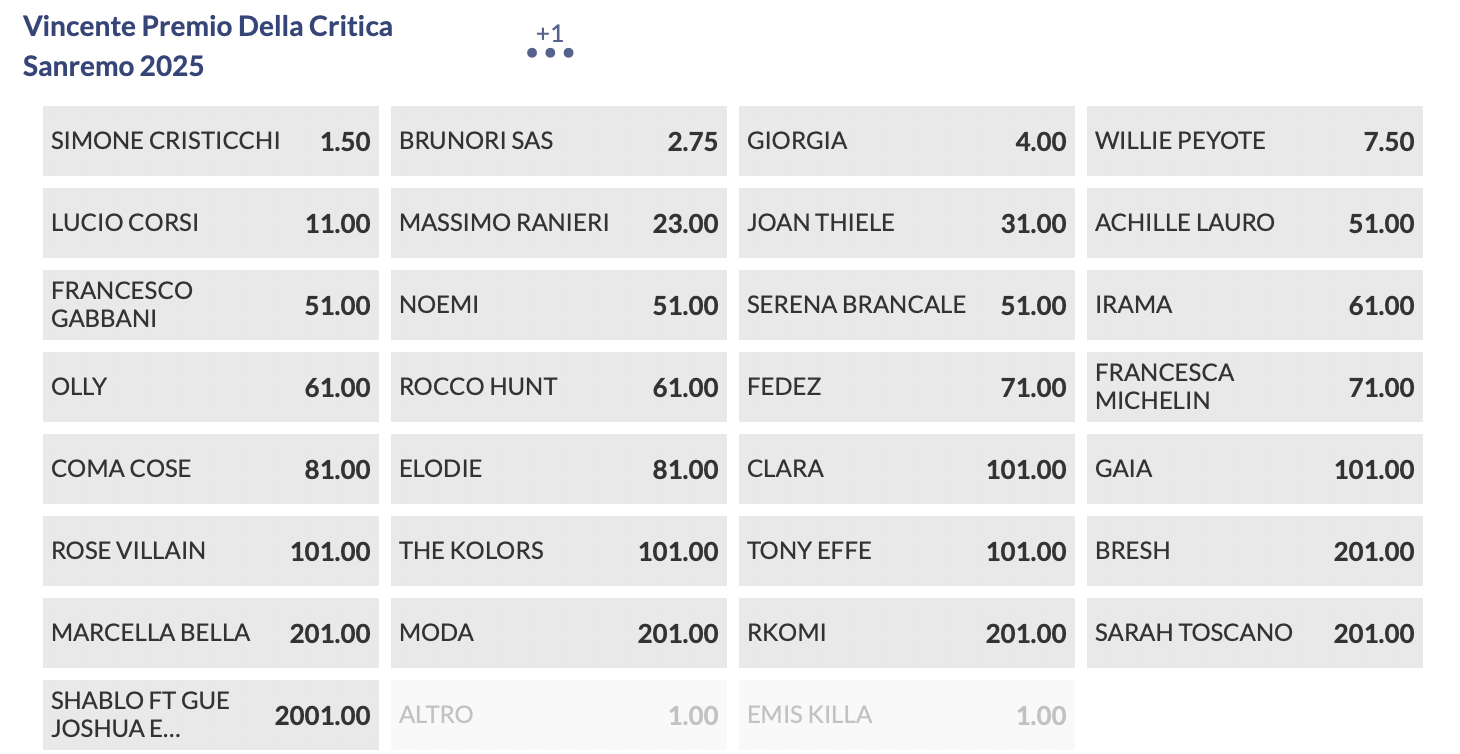Pick Giorgia at odds 4.00
Viewport: 1460px width, 754px height.
pyautogui.click(x=907, y=141)
